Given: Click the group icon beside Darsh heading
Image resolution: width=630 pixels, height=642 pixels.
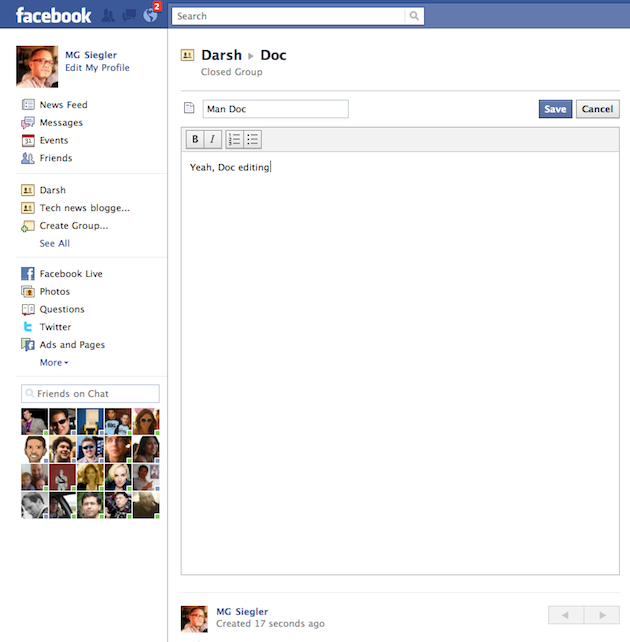Looking at the screenshot, I should click(187, 55).
